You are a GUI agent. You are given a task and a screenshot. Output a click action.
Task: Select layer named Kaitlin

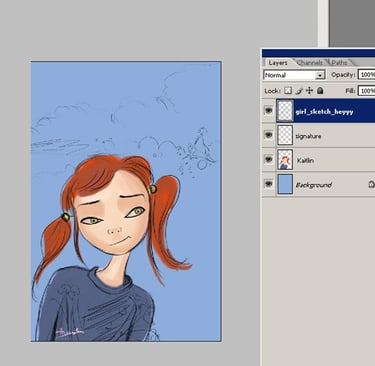(x=305, y=161)
